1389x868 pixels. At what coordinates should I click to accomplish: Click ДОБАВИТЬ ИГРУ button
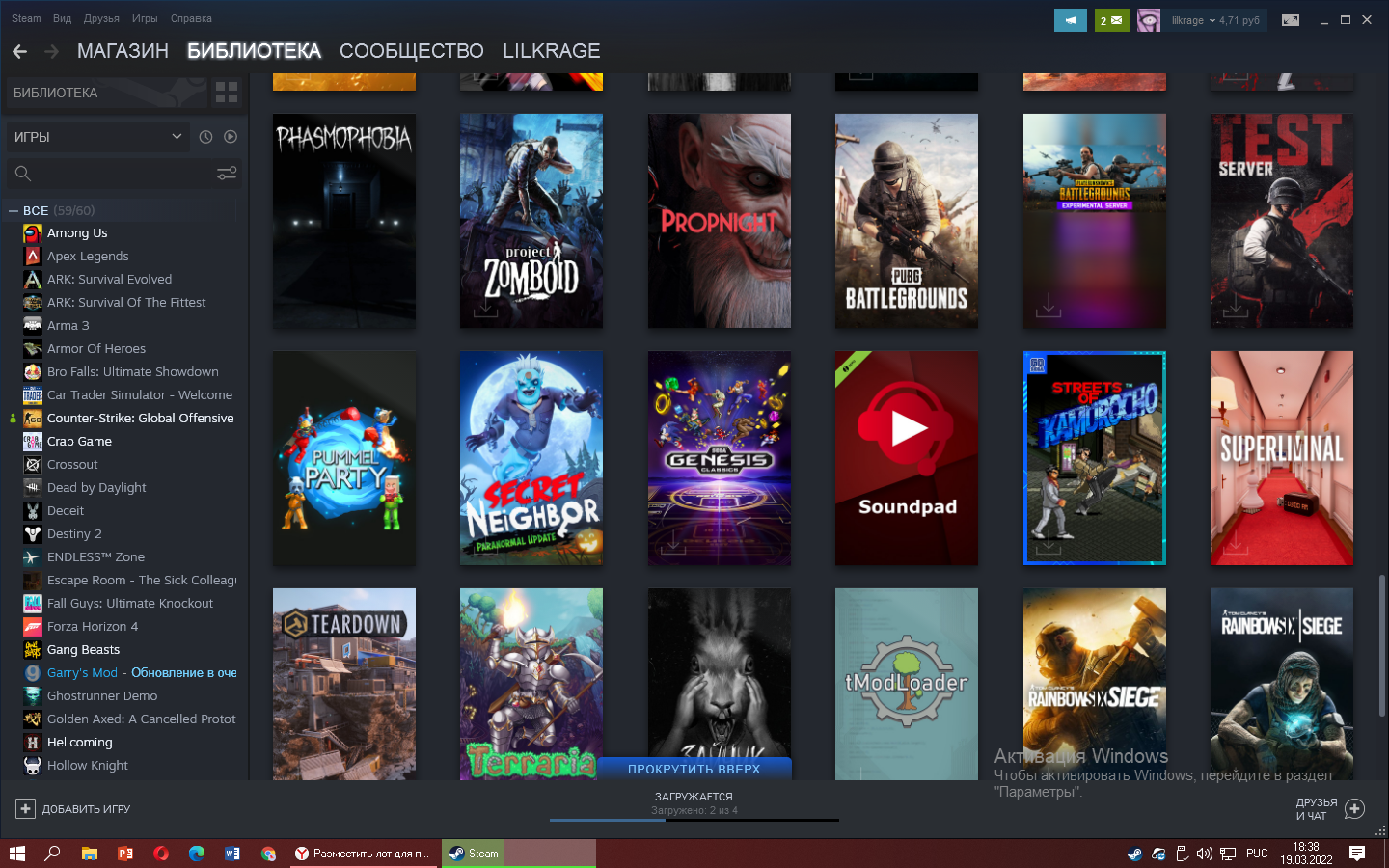73,809
